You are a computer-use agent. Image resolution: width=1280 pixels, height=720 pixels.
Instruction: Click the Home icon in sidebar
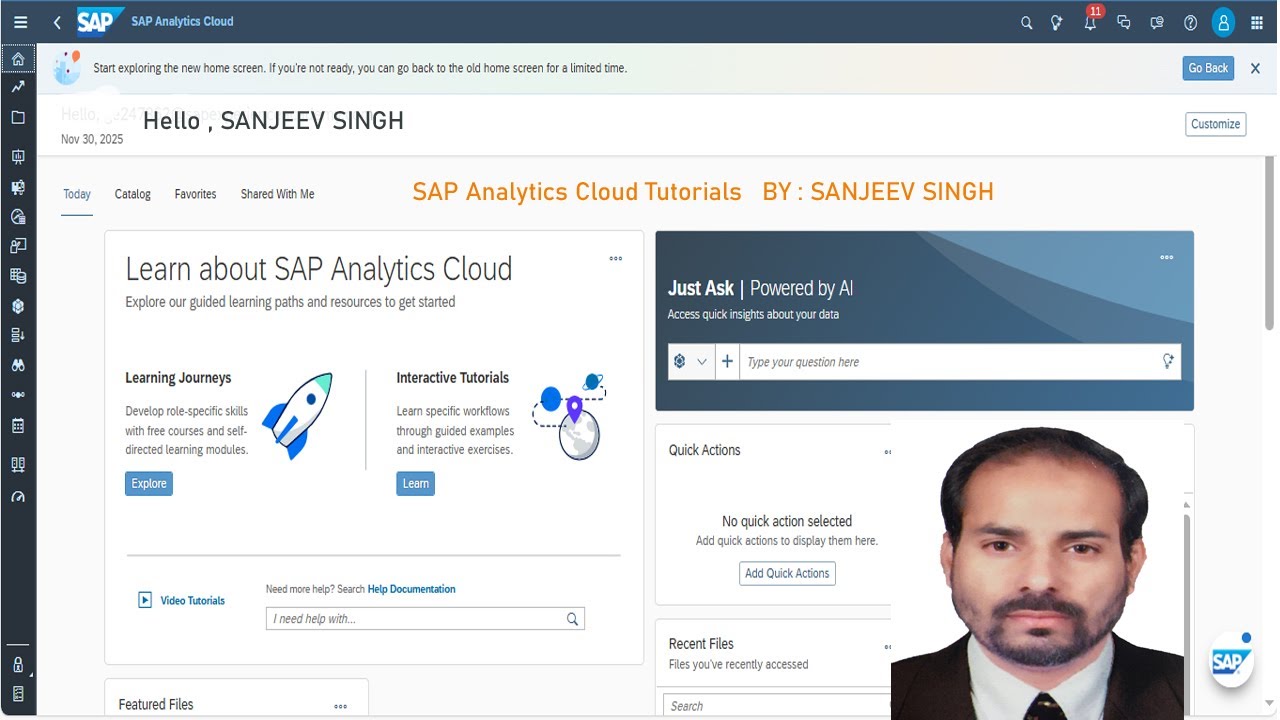(18, 59)
